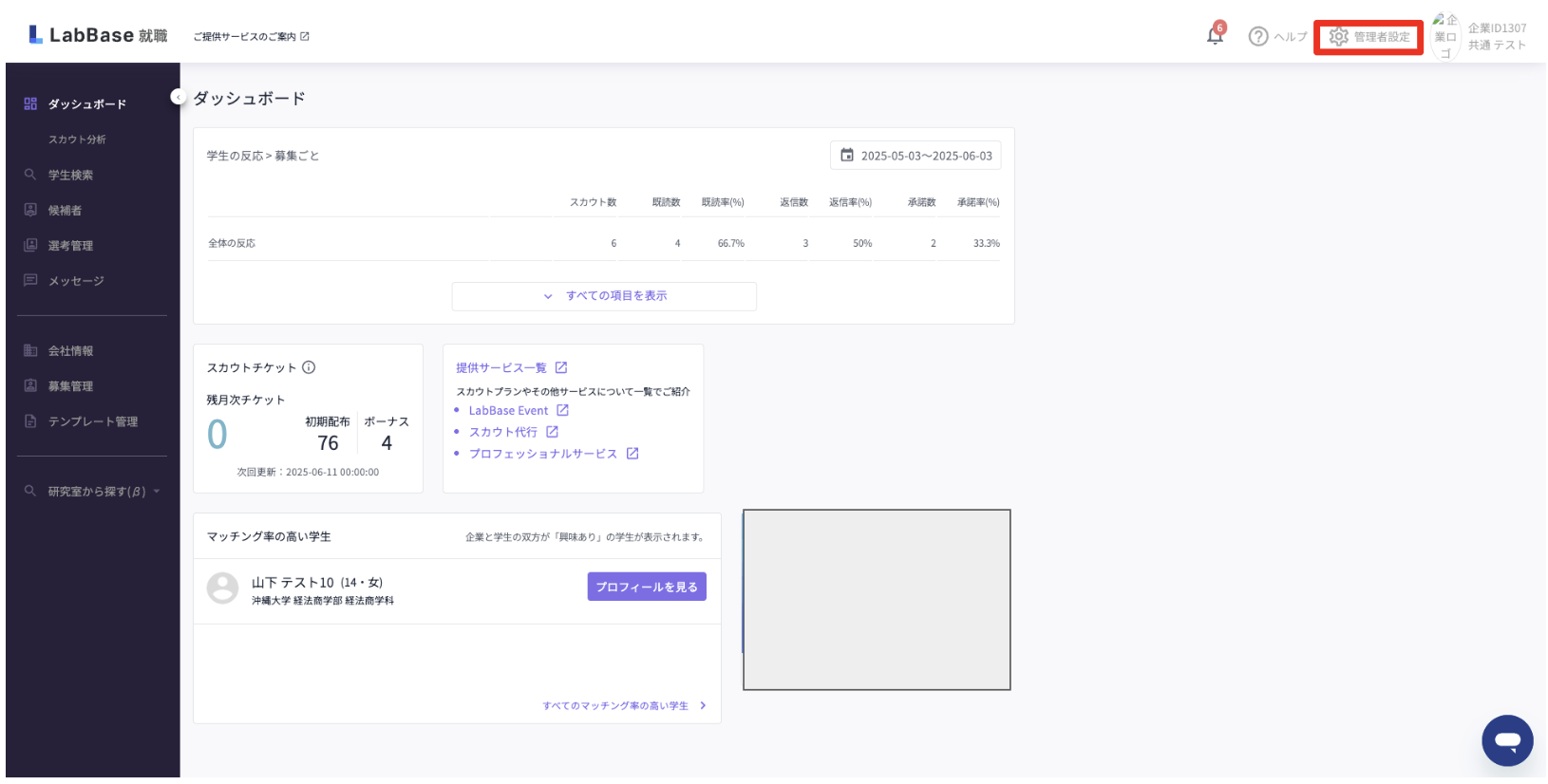Open 選考管理 in the sidebar
The height and width of the screenshot is (784, 1548).
point(70,246)
